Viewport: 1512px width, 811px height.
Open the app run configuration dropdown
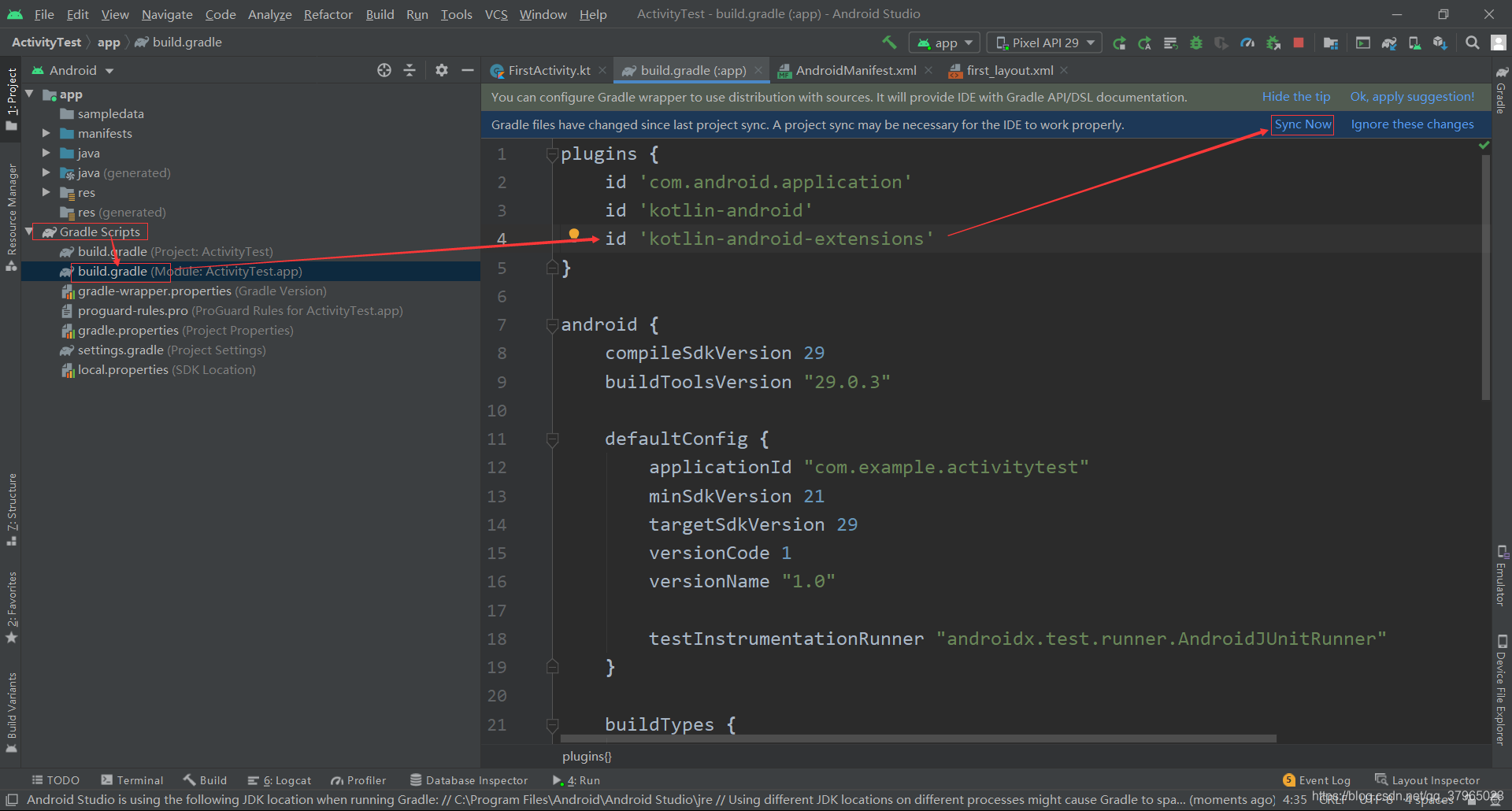(943, 43)
